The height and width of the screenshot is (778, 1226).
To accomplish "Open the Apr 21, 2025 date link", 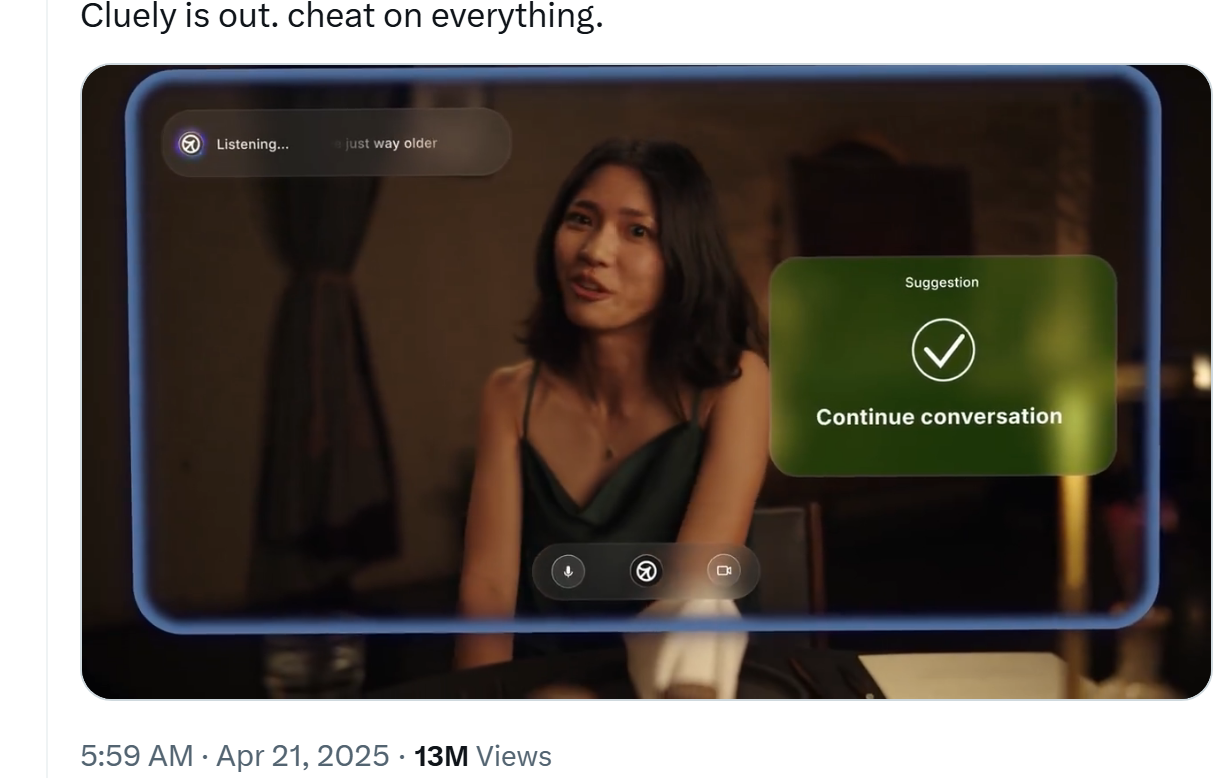I will point(302,756).
